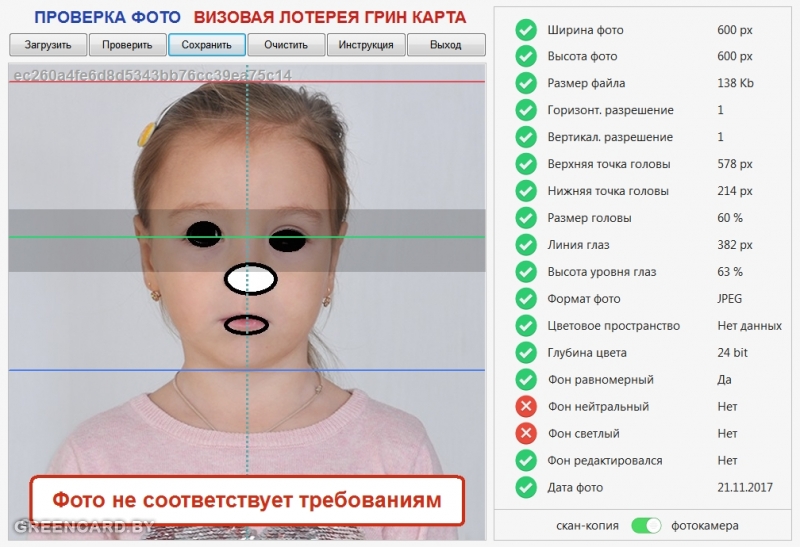Click the Очистить button
The width and height of the screenshot is (800, 547).
[x=286, y=45]
